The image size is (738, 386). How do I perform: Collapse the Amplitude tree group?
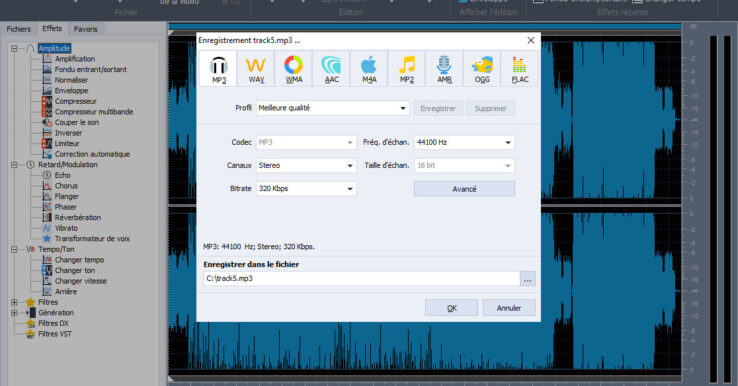tap(14, 48)
